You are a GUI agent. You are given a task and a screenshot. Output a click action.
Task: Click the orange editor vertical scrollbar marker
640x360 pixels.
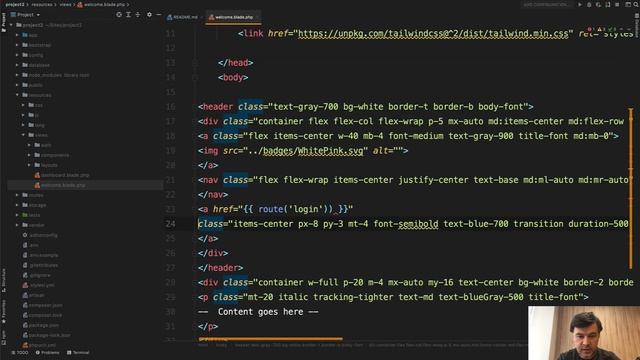pos(631,188)
